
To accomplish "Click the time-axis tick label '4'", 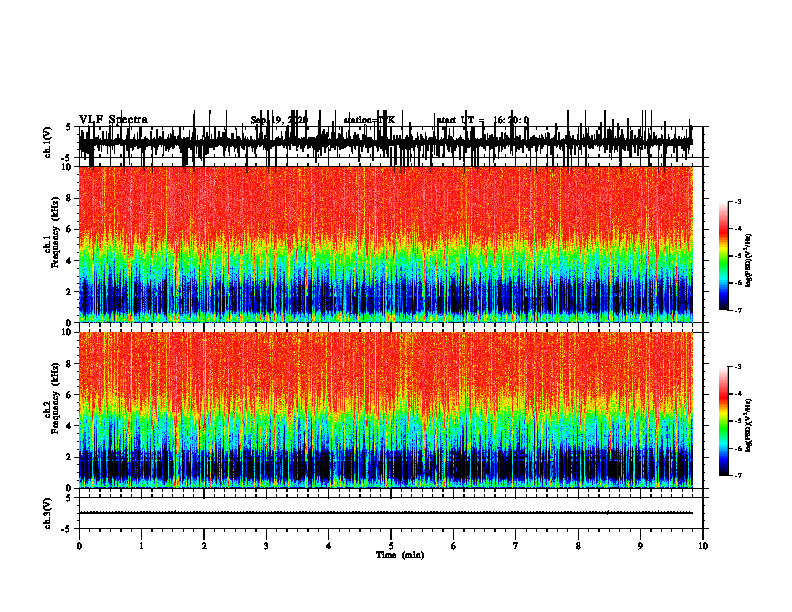I will [328, 546].
